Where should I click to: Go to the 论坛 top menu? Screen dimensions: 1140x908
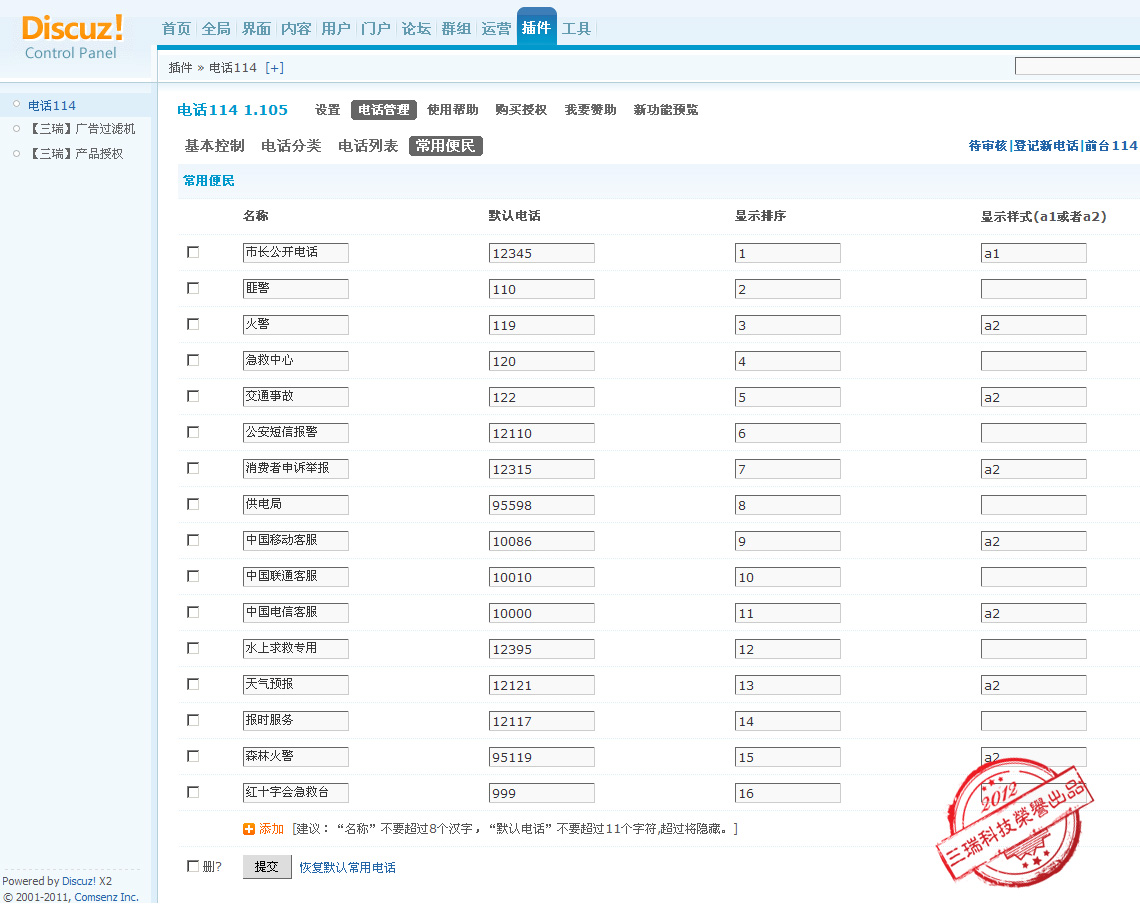click(x=416, y=29)
